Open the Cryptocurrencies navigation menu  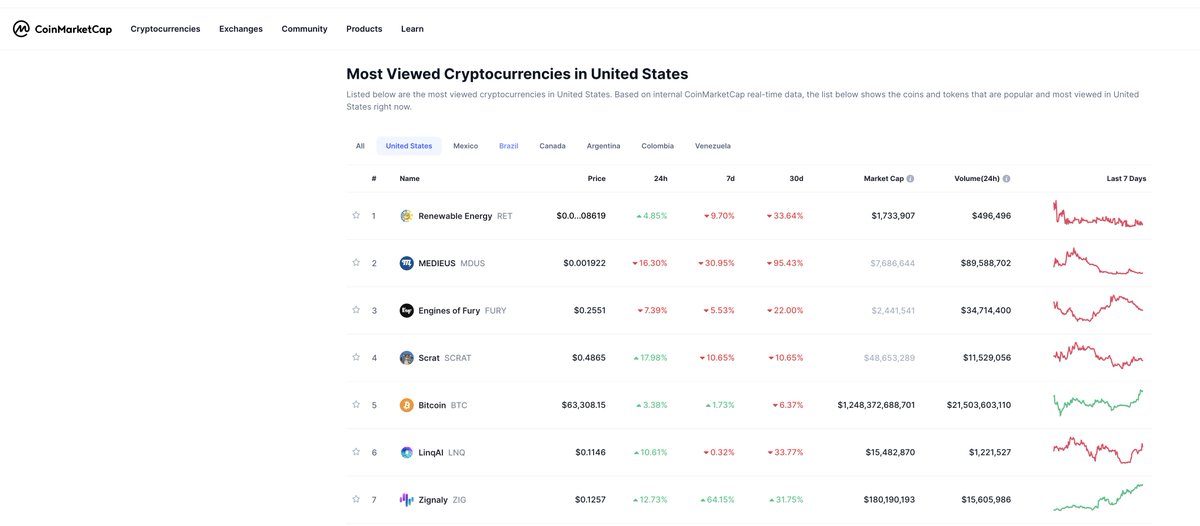point(165,29)
